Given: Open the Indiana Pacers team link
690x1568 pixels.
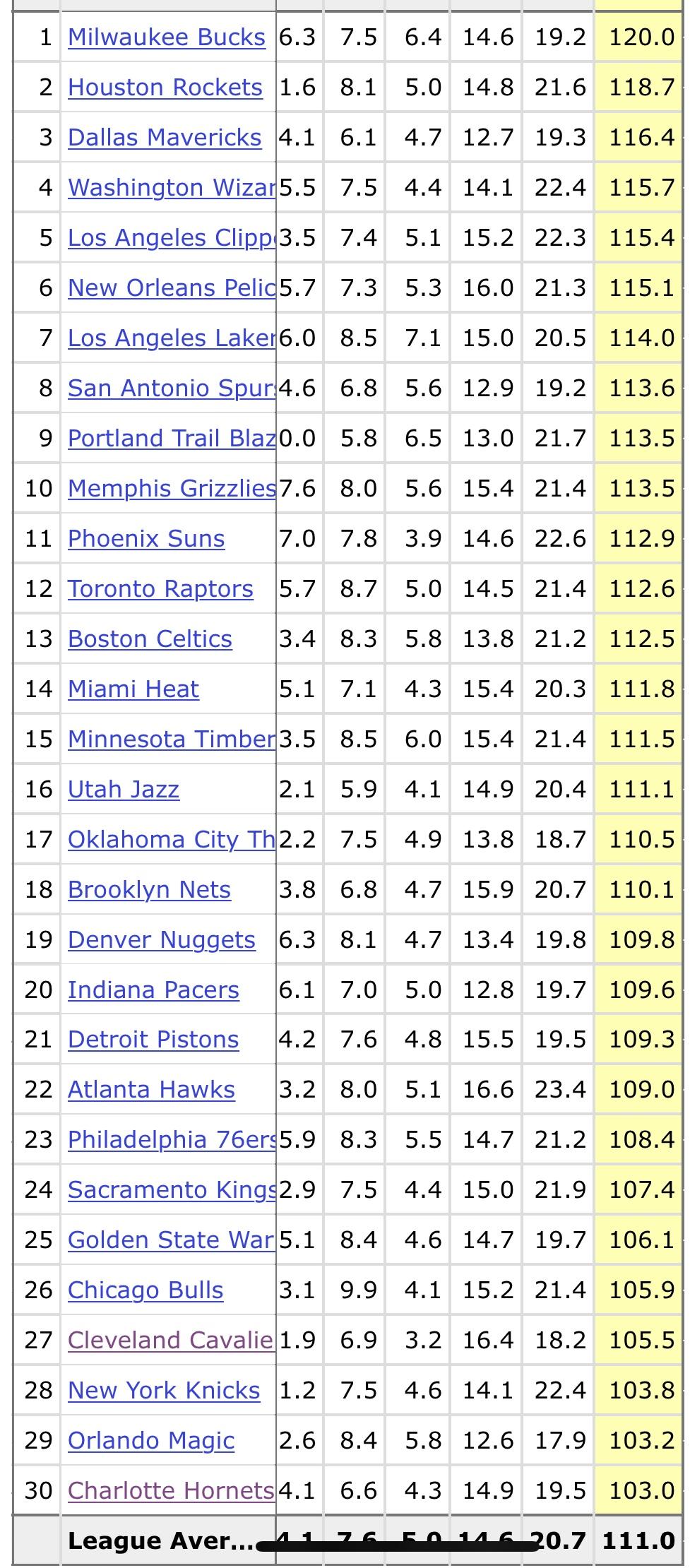Looking at the screenshot, I should [153, 990].
